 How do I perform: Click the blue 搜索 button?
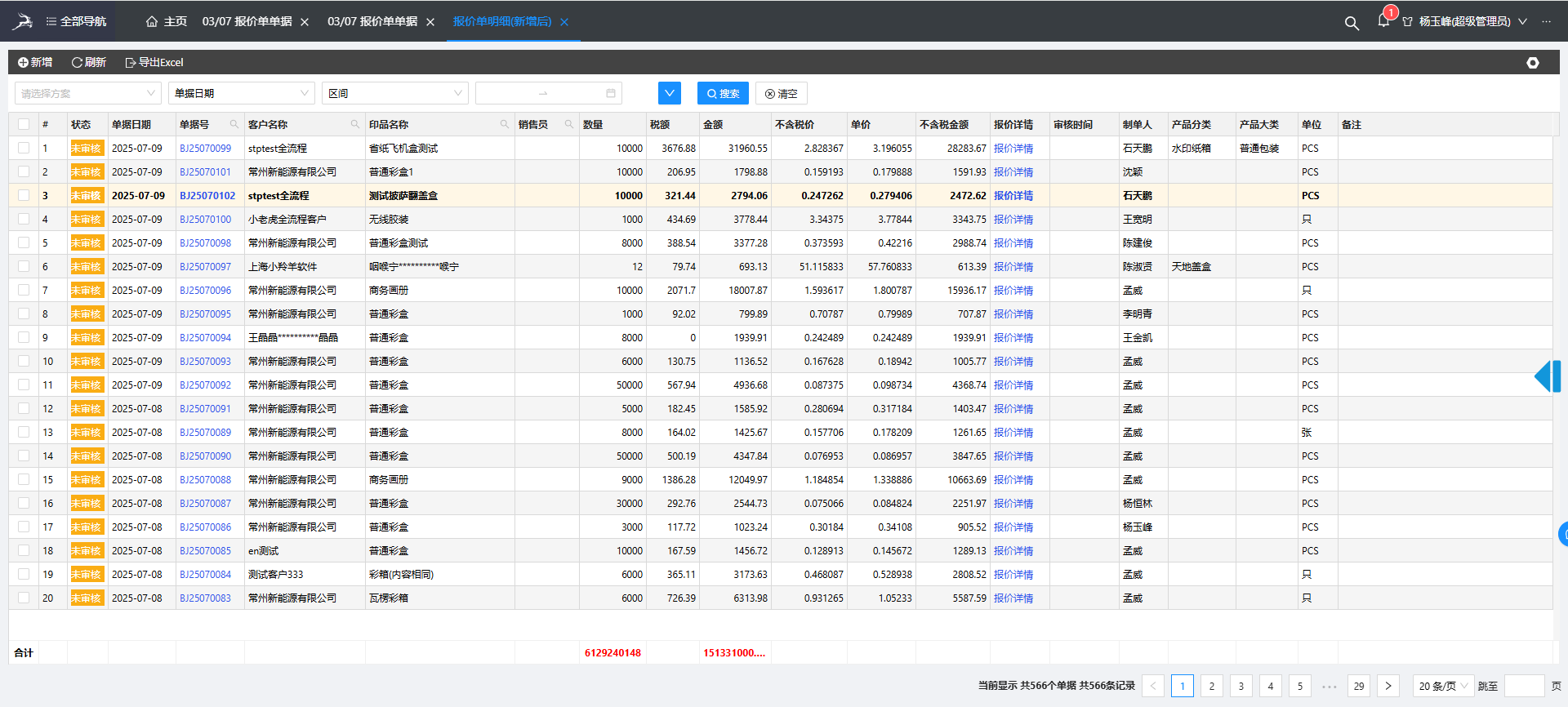coord(723,93)
